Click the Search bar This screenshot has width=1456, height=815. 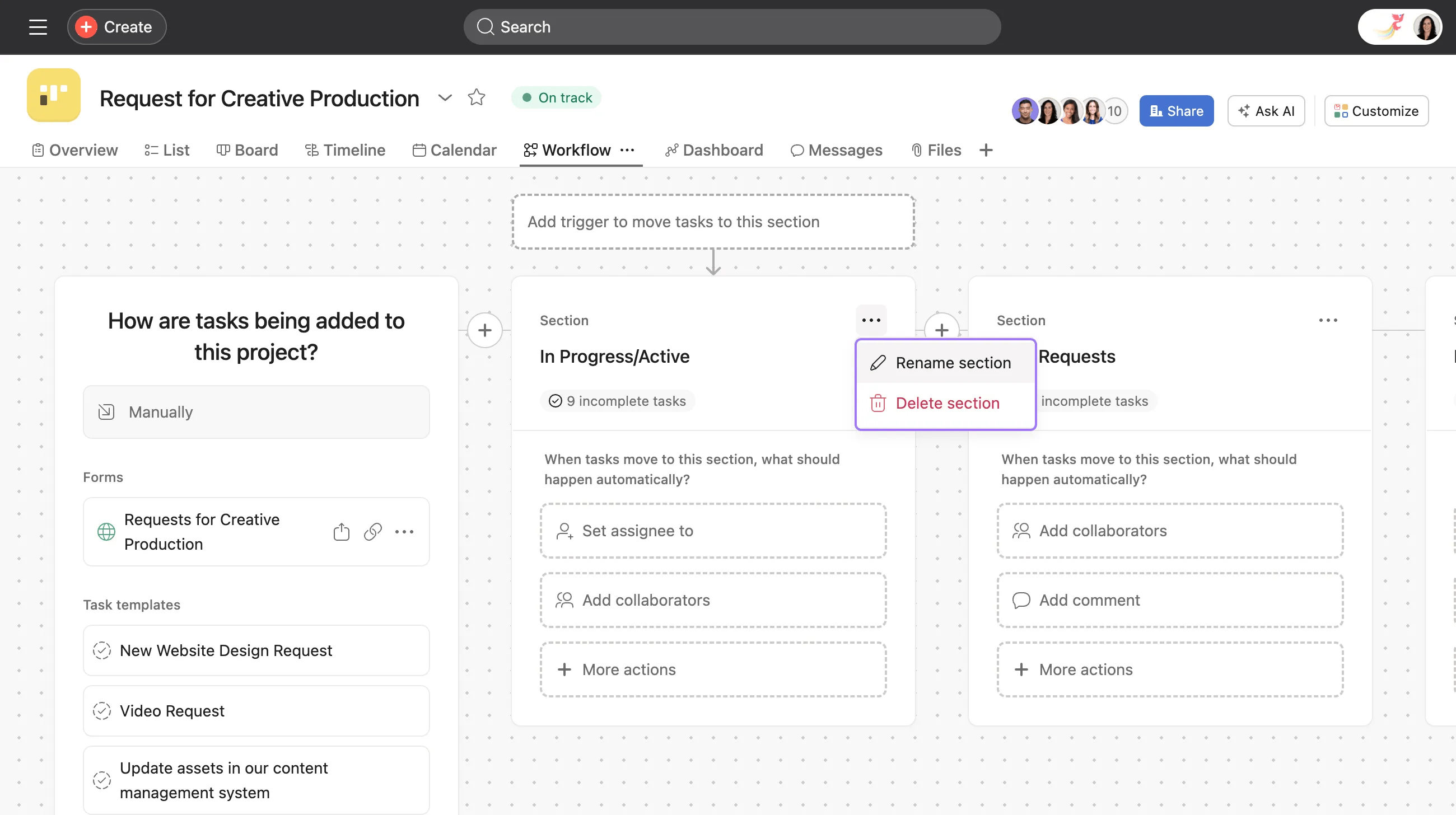coord(732,26)
